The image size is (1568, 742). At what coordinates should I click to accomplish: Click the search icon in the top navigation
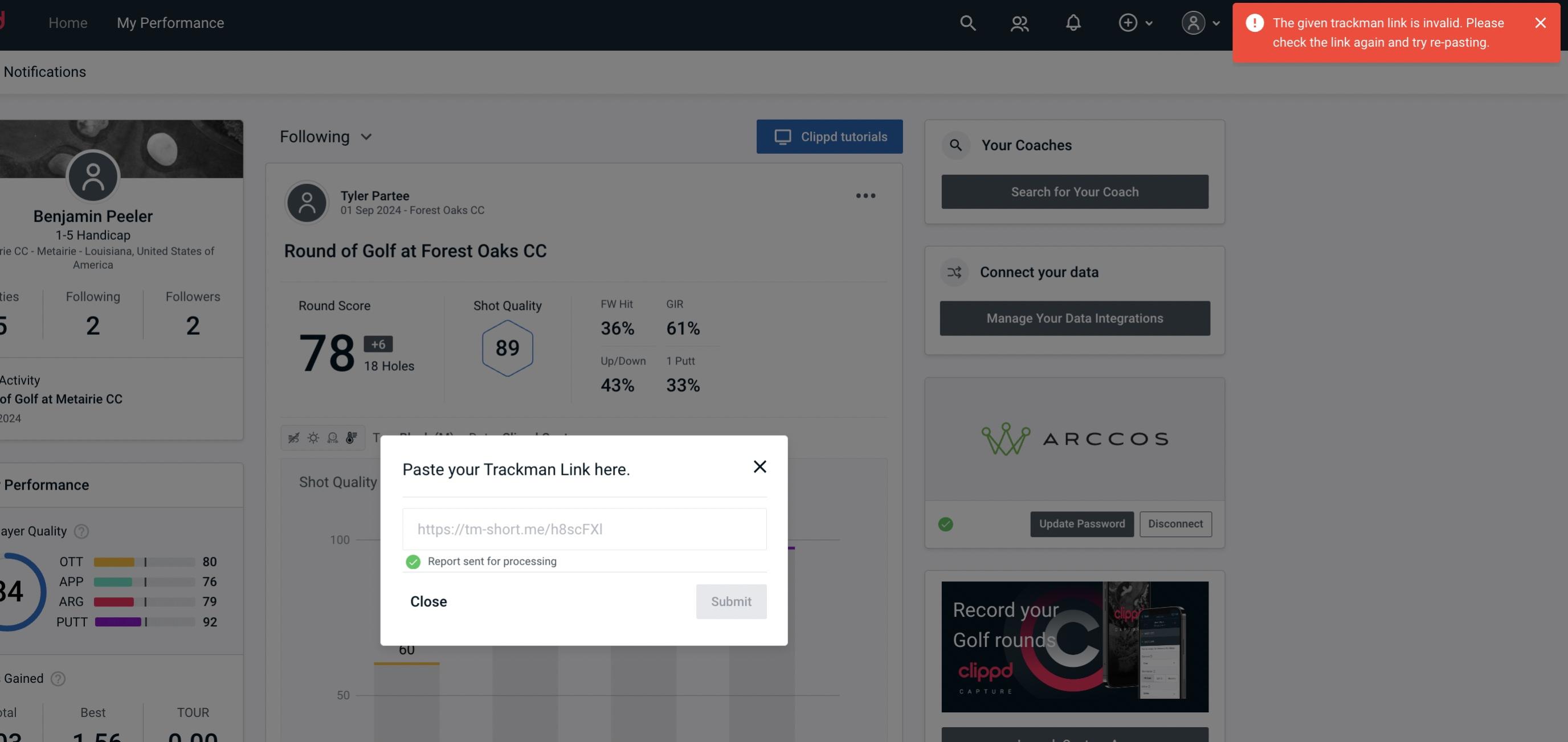(967, 22)
